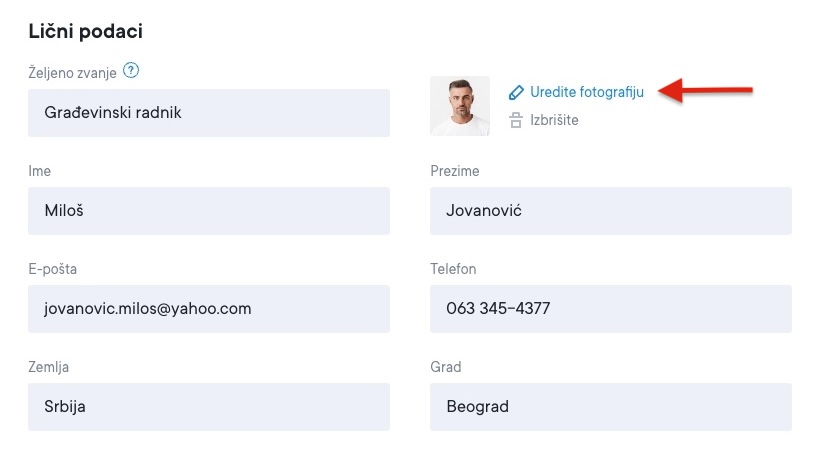Click the trash icon beside Izbrišite
Viewport: 819px width, 457px height.
click(516, 121)
